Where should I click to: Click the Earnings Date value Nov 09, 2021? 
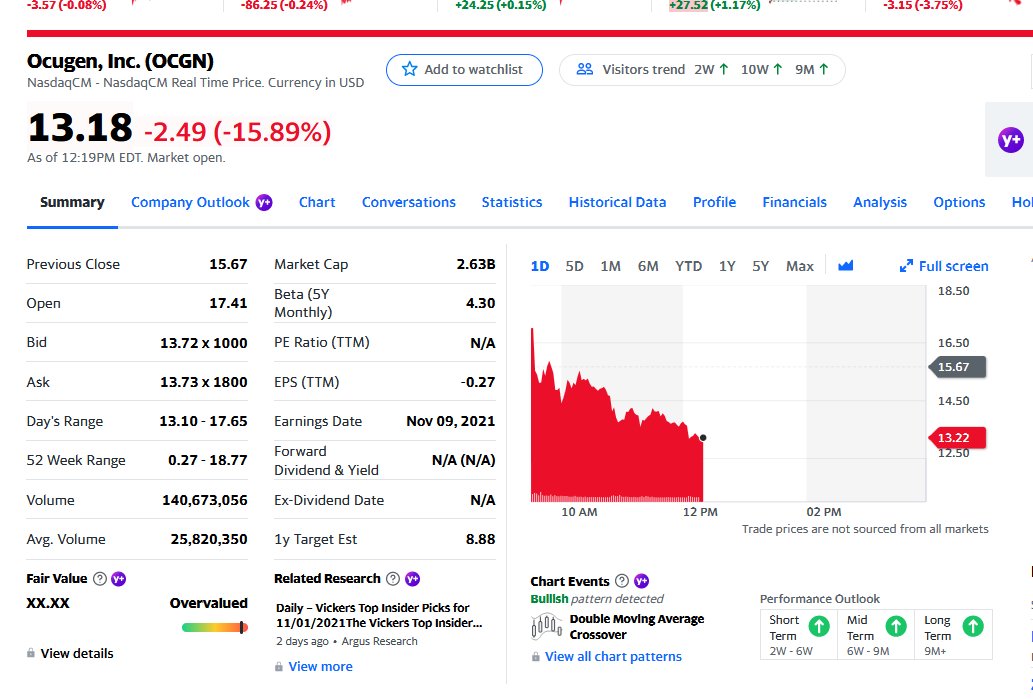pyautogui.click(x=451, y=421)
